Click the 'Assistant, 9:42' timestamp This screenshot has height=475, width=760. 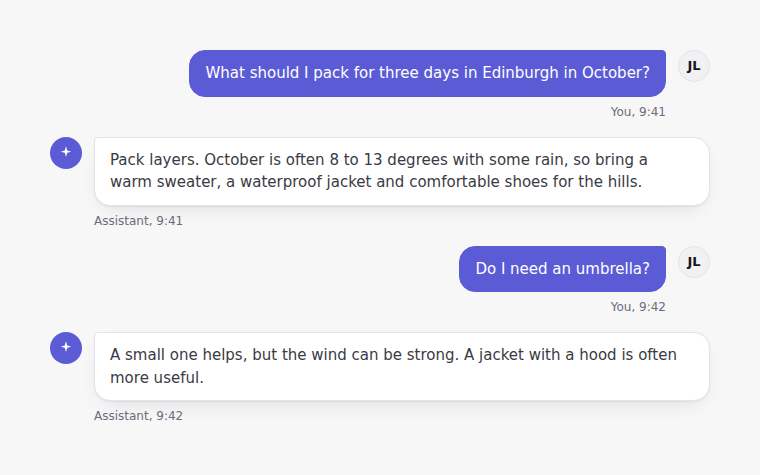[138, 416]
